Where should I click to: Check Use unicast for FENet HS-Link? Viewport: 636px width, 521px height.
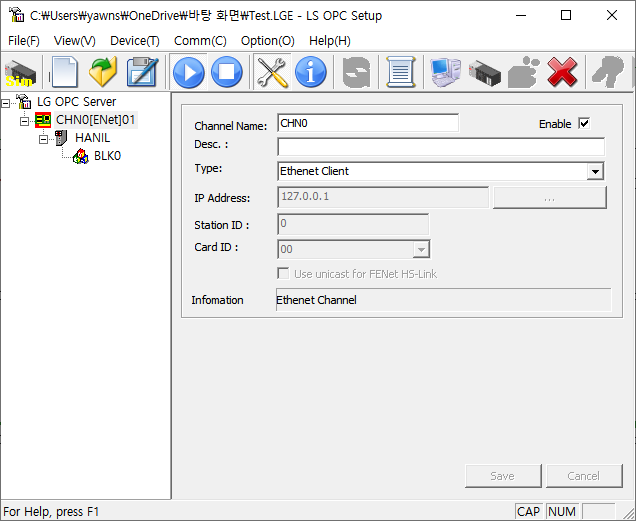point(283,273)
